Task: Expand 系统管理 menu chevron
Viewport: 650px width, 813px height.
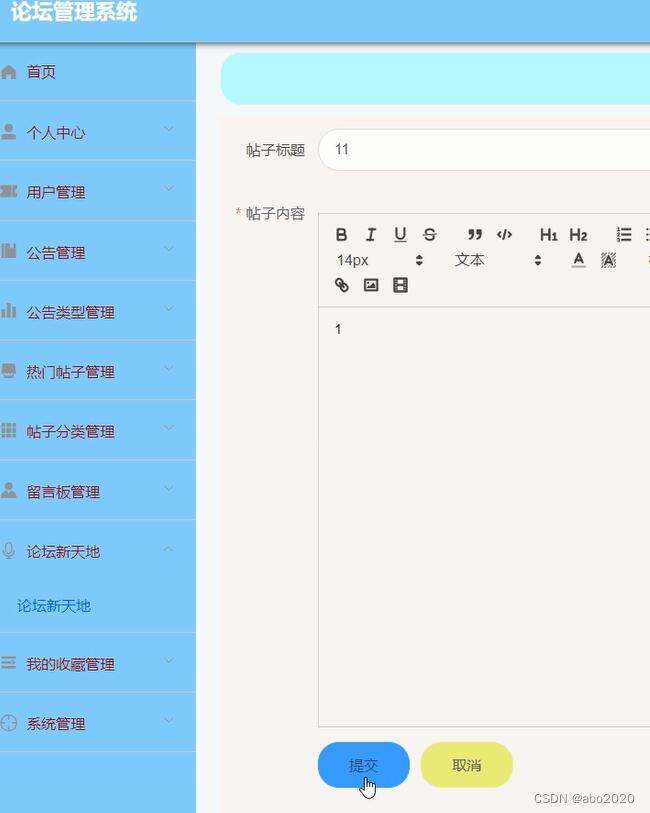Action: (169, 720)
